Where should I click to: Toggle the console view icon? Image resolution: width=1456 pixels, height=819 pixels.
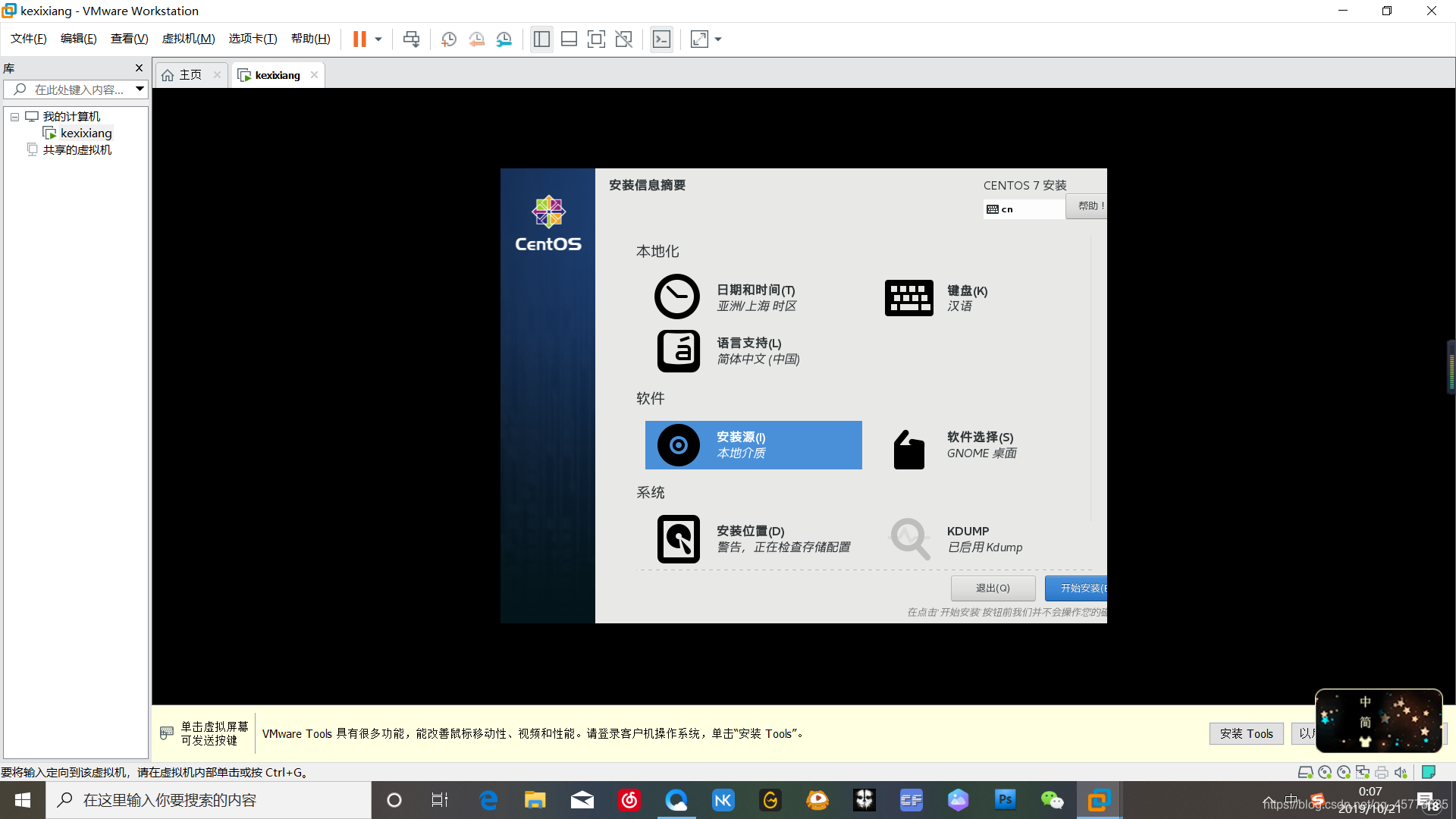[x=661, y=39]
